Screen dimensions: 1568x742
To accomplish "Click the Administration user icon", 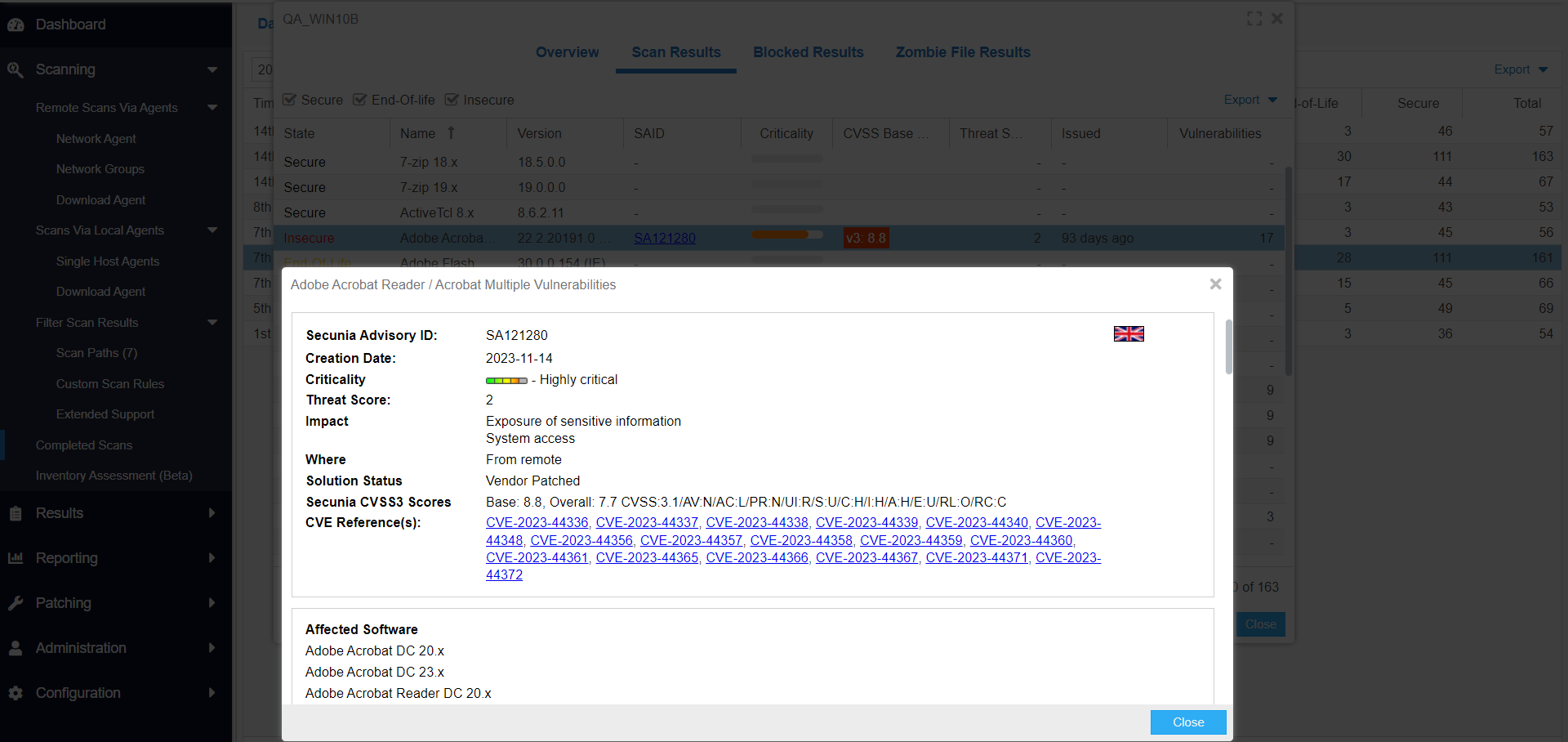I will pos(16,648).
